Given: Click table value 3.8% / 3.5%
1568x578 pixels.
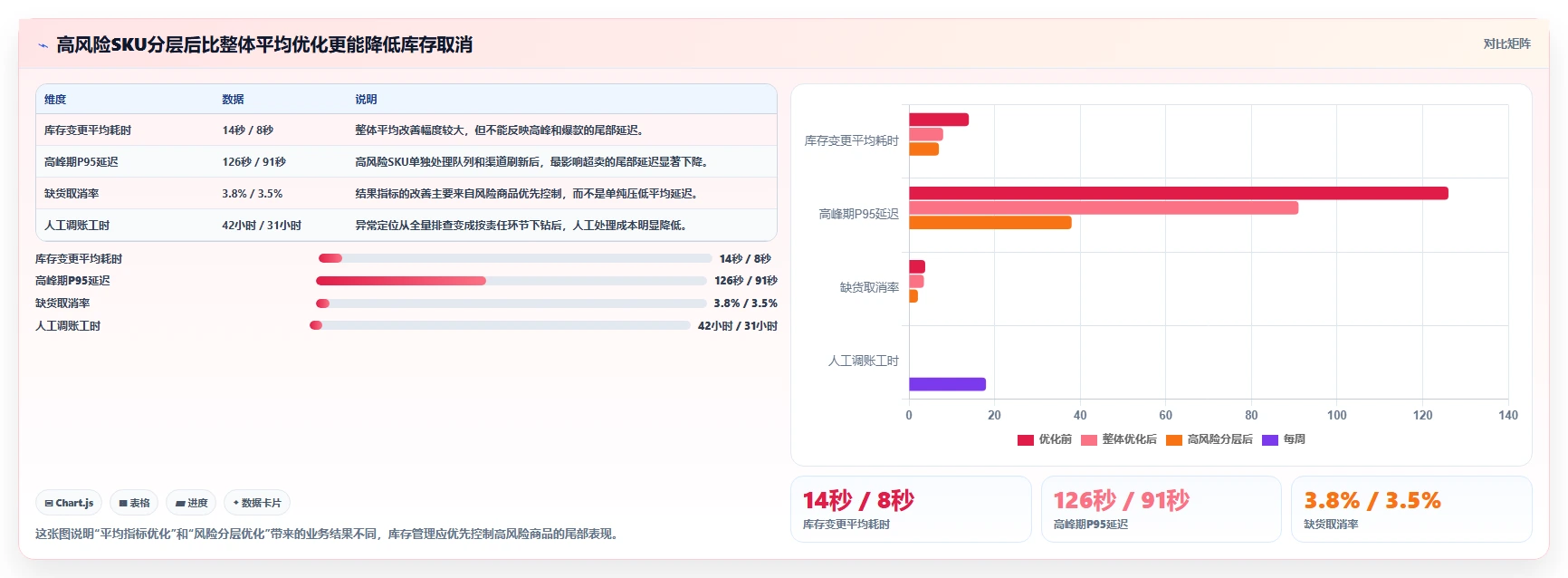Looking at the screenshot, I should pos(252,194).
